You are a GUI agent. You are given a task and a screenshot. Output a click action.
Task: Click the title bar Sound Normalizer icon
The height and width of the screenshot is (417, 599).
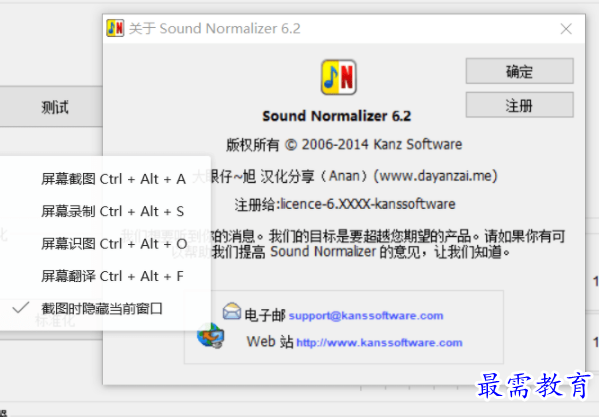(x=115, y=28)
